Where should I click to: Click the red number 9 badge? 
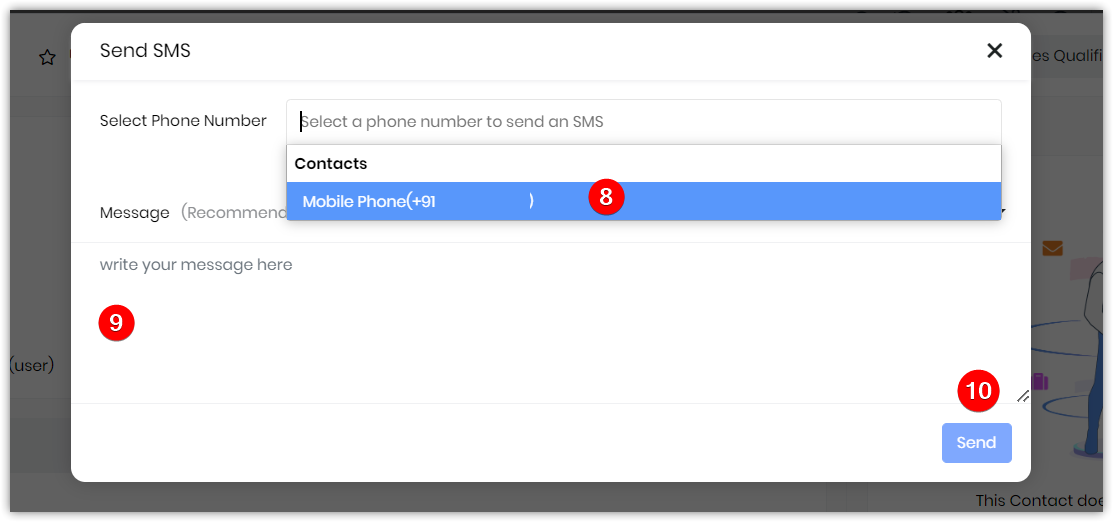point(116,323)
